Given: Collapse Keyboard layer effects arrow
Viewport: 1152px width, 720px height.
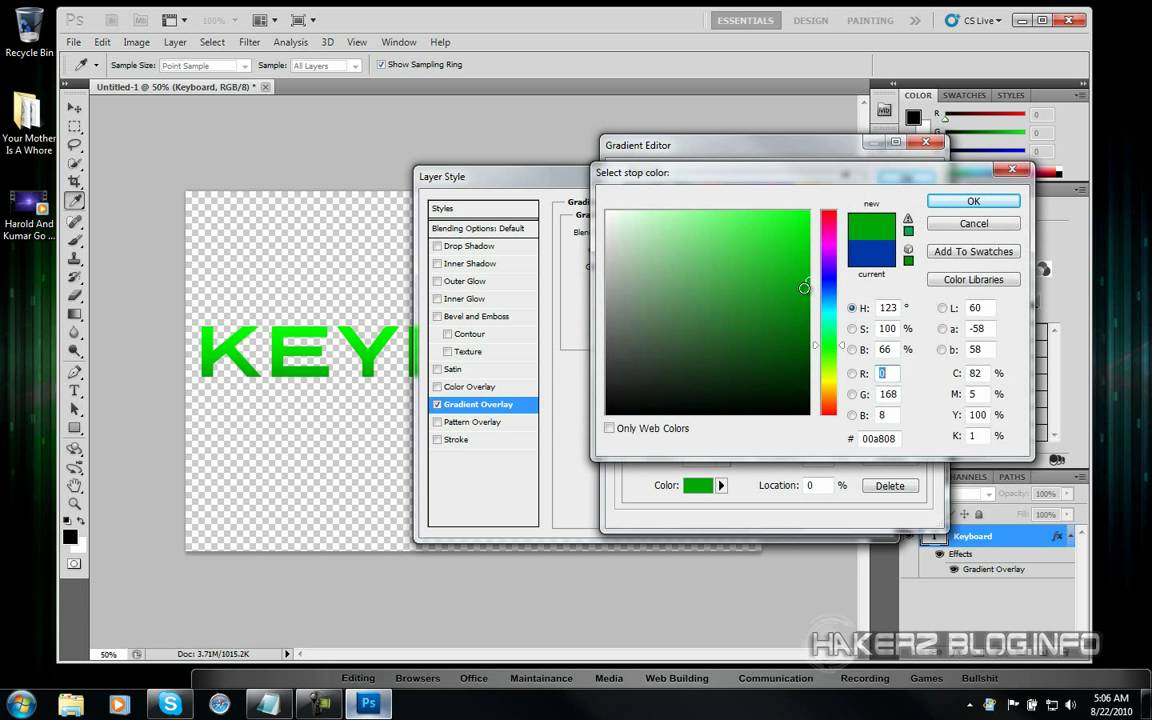Looking at the screenshot, I should point(1071,536).
